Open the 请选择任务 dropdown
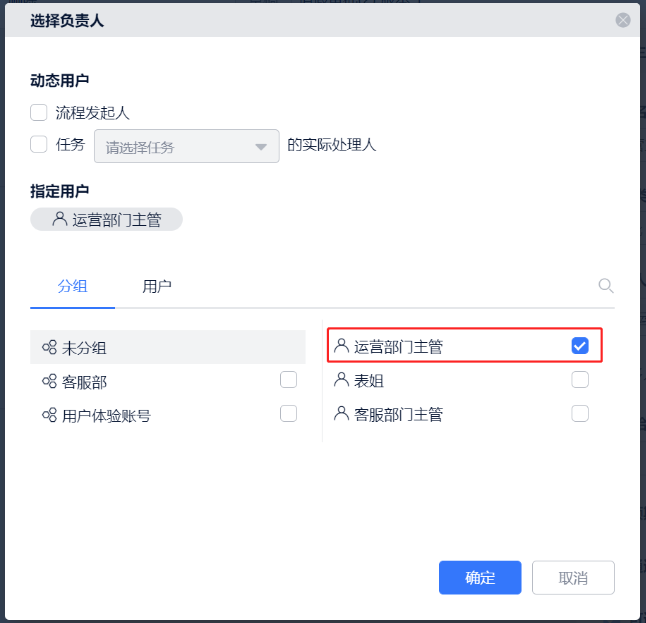The height and width of the screenshot is (623, 646). pyautogui.click(x=186, y=146)
